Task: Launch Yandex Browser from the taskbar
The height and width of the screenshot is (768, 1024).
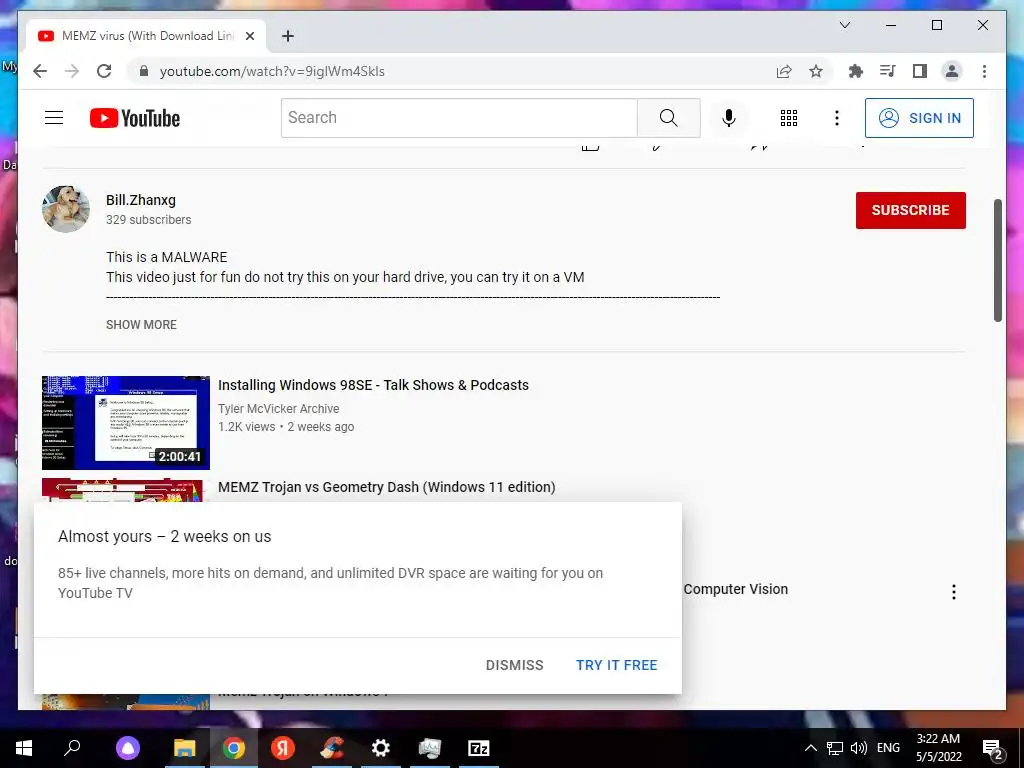Action: coord(283,748)
